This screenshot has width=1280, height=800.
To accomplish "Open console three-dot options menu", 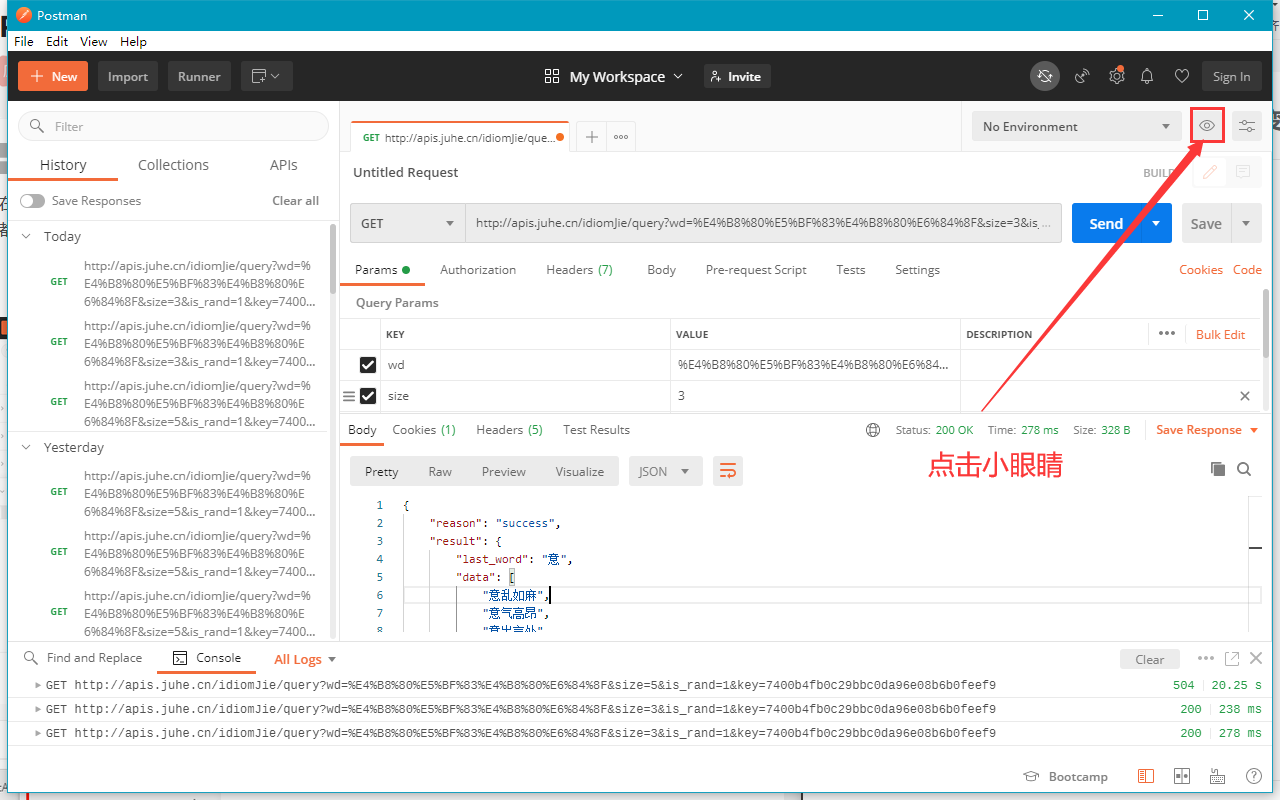I will [1206, 658].
